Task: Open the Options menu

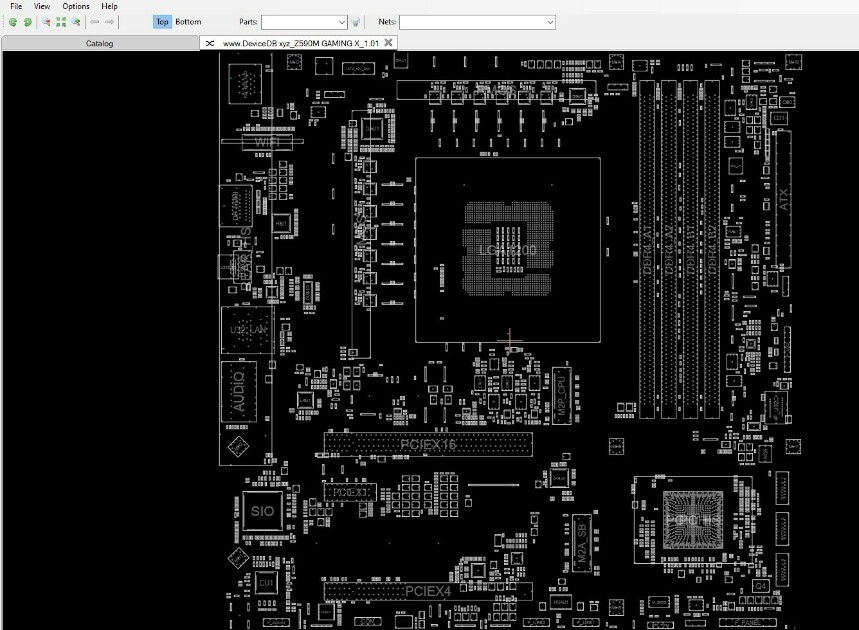Action: coord(76,6)
